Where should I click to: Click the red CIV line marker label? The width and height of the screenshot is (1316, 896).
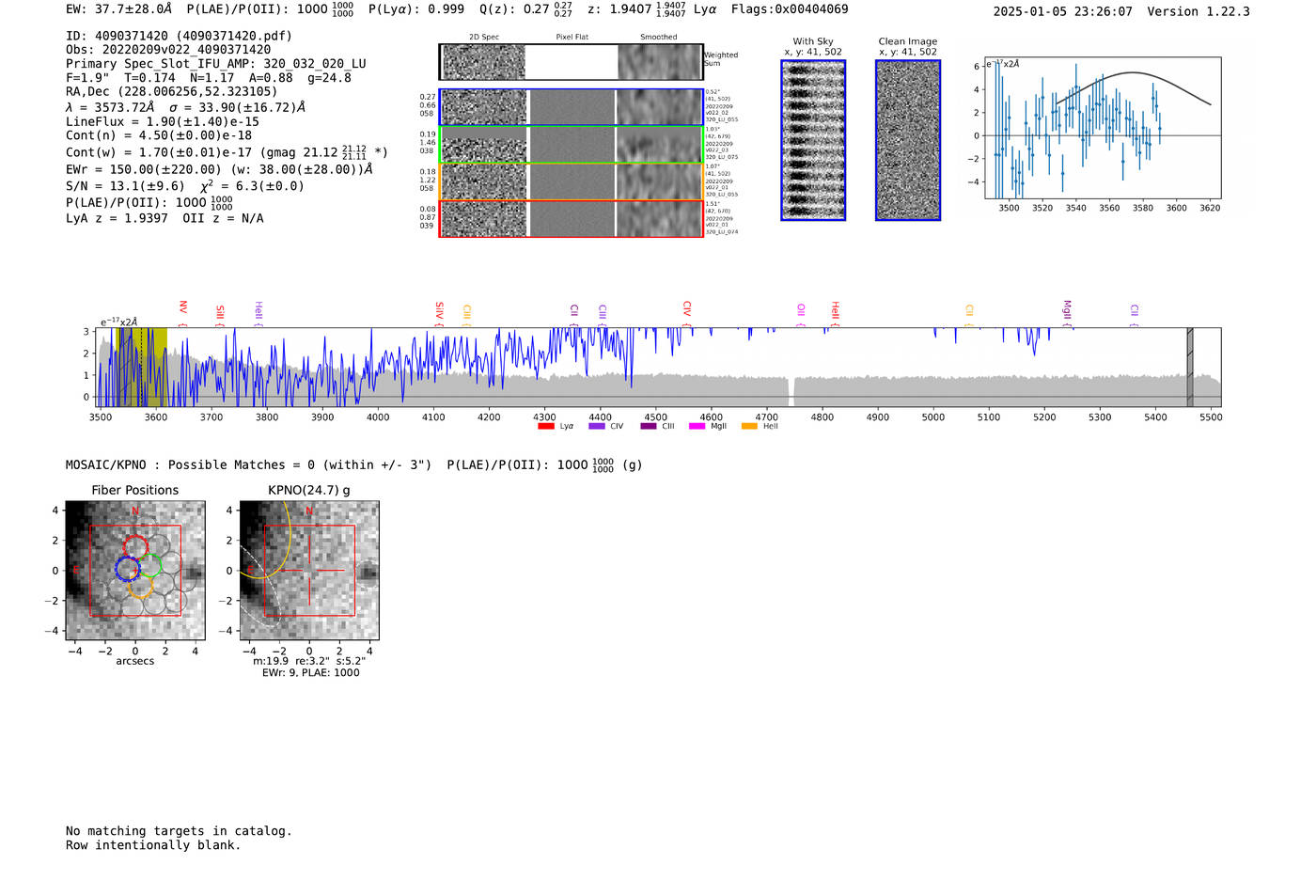(x=687, y=308)
